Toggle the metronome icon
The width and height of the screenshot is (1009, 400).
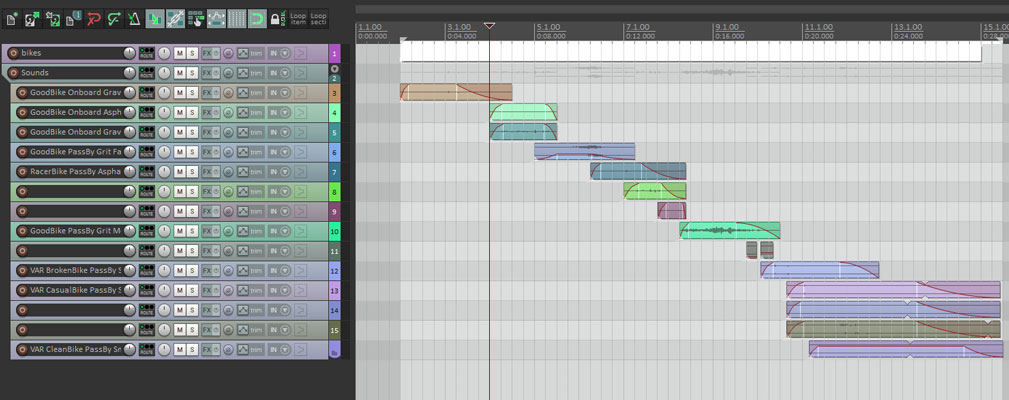coord(133,18)
